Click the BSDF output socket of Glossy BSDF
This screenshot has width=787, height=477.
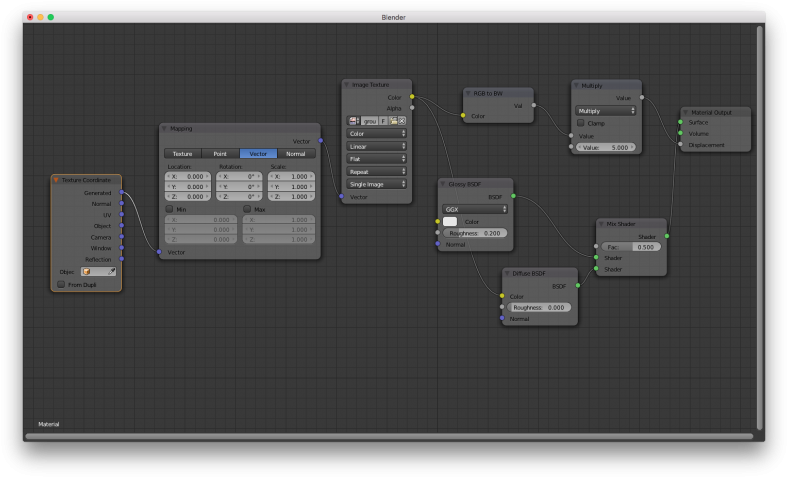(x=513, y=196)
